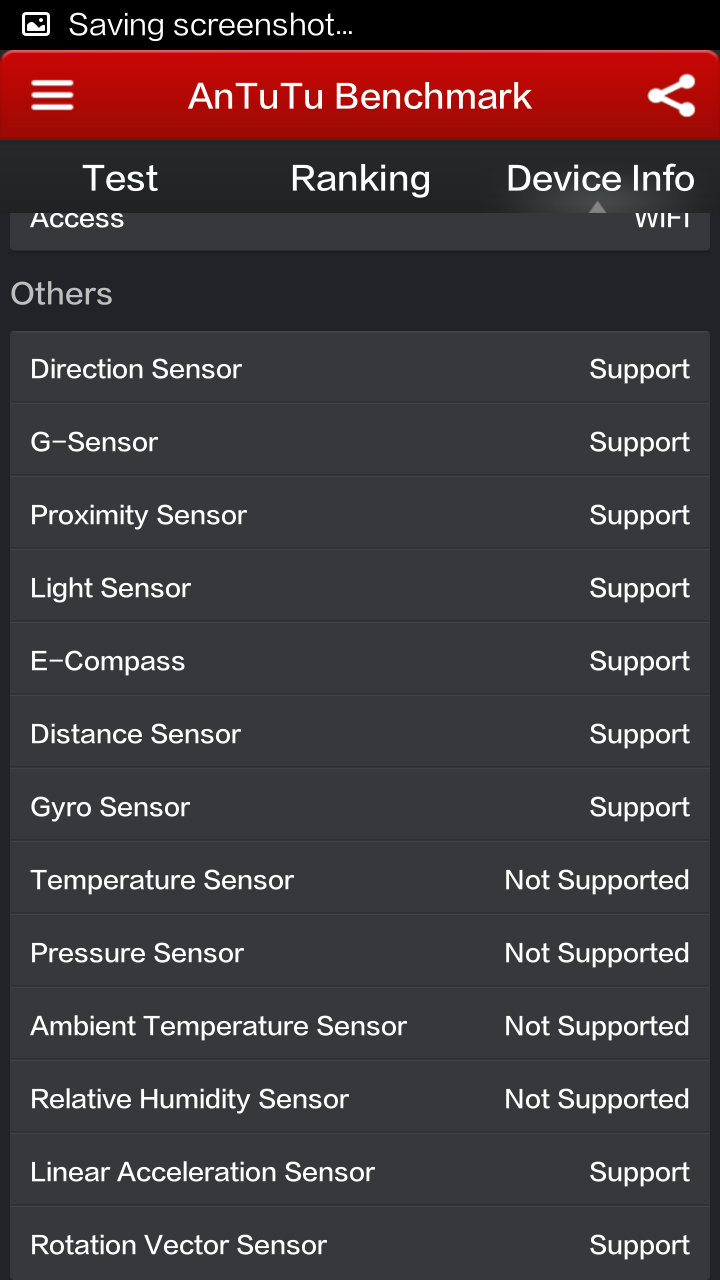Select the Distance Sensor row
Image resolution: width=720 pixels, height=1280 pixels.
[360, 733]
